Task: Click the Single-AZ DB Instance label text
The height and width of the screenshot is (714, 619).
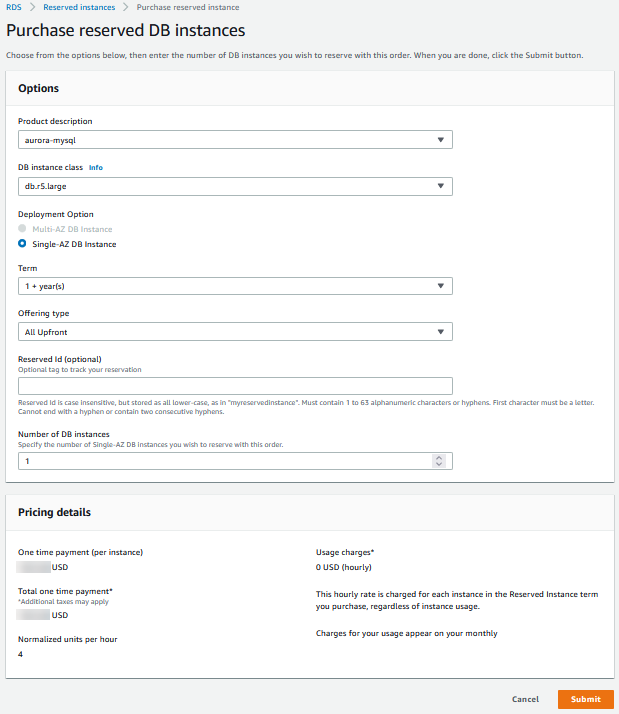Action: click(x=74, y=244)
